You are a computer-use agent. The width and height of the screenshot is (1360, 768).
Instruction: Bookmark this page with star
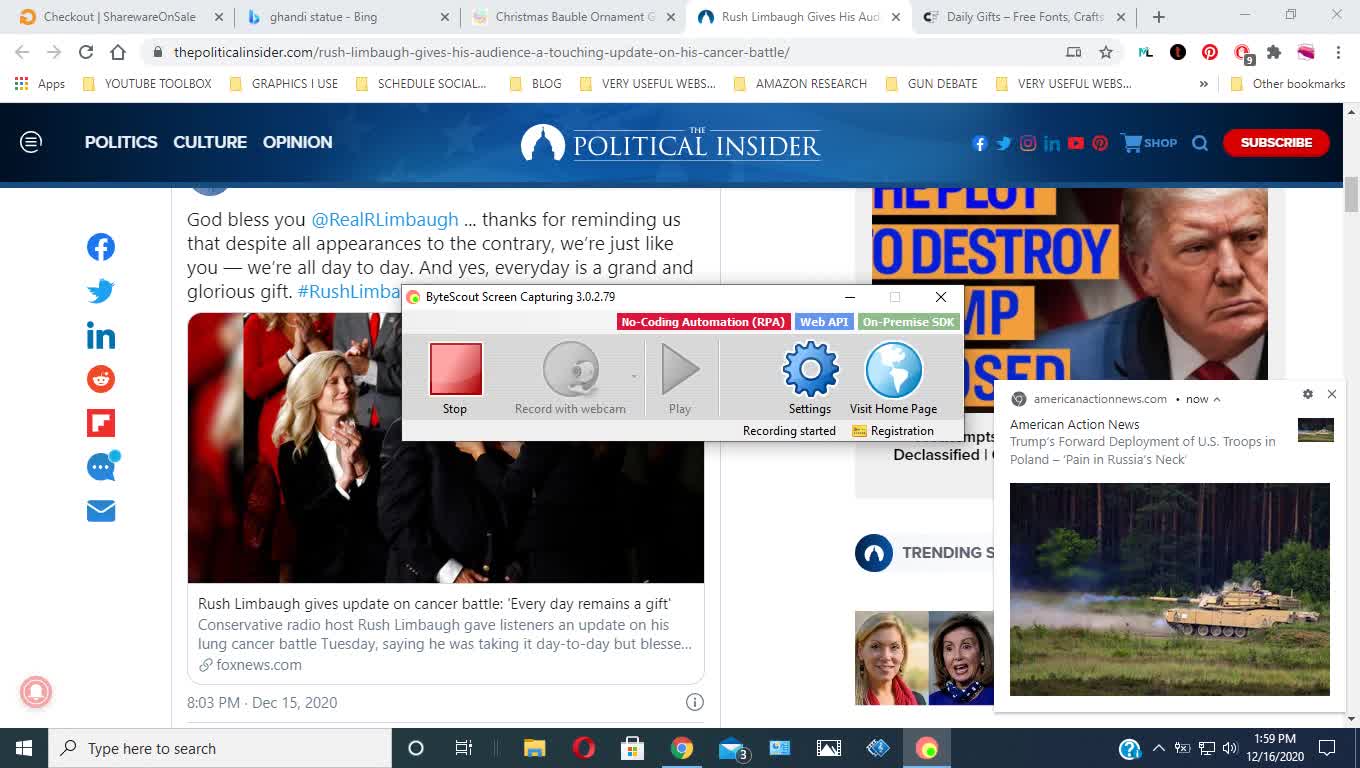click(1106, 52)
